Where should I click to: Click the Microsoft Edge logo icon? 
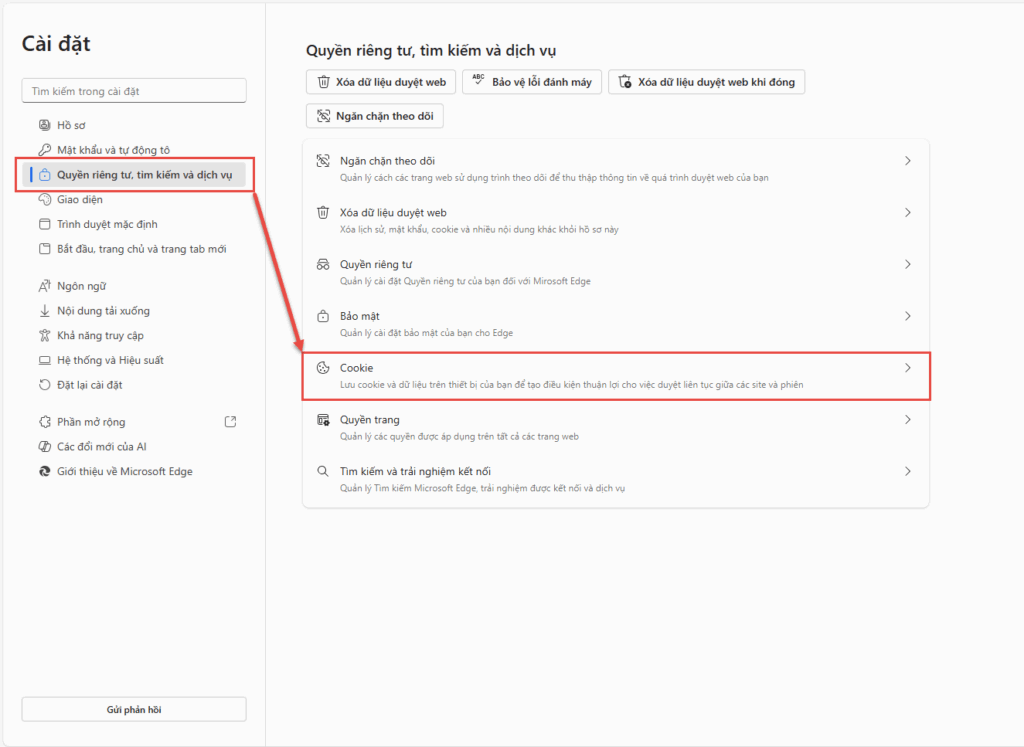tap(44, 471)
